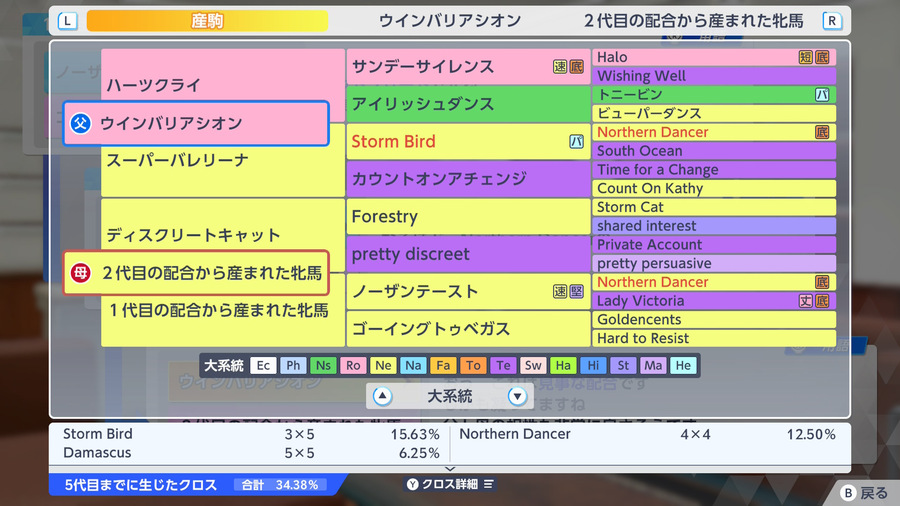The width and height of the screenshot is (900, 506).
Task: Select shared interest ancestor row
Action: pos(714,225)
